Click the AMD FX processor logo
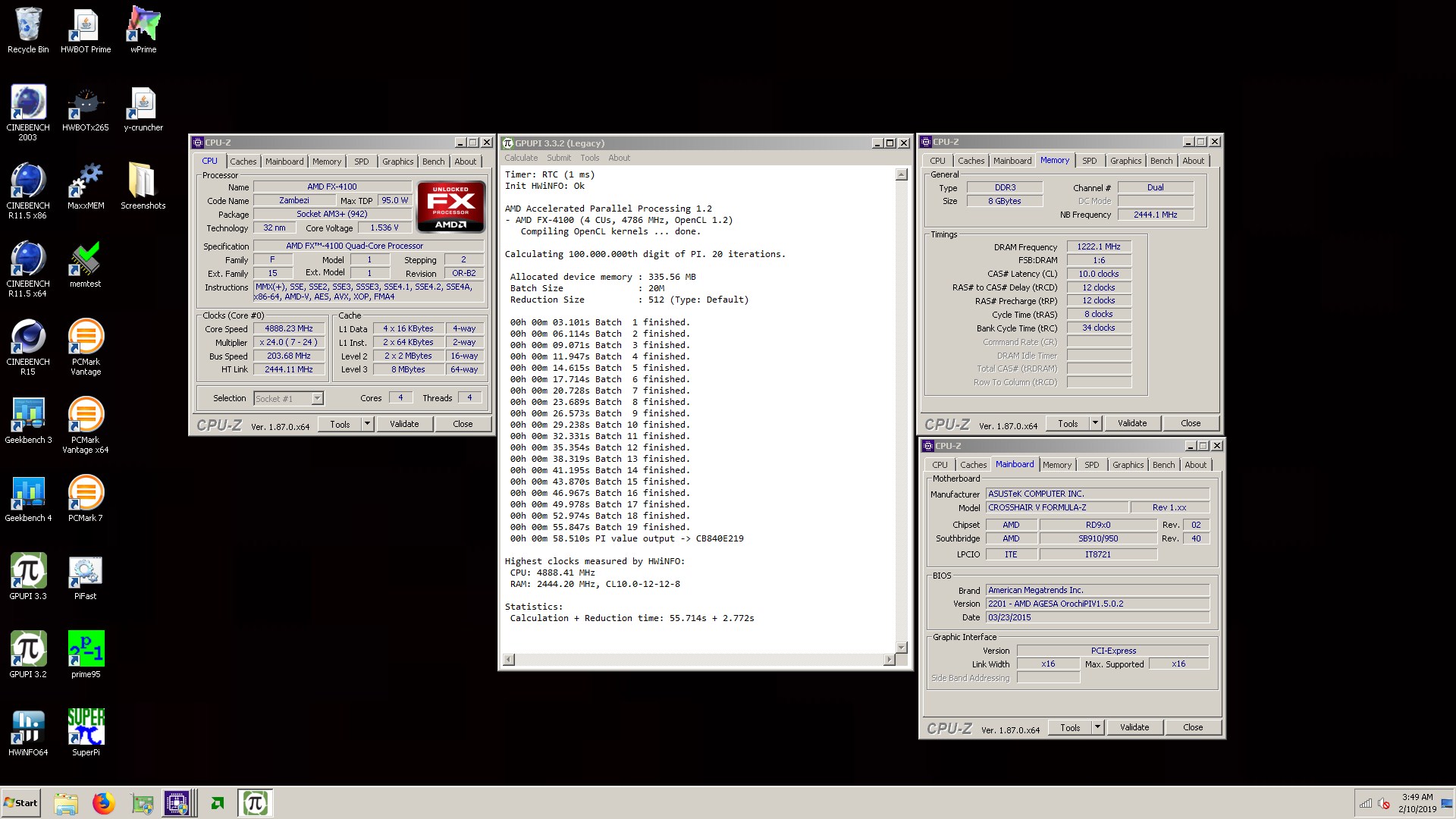This screenshot has height=819, width=1456. (450, 206)
